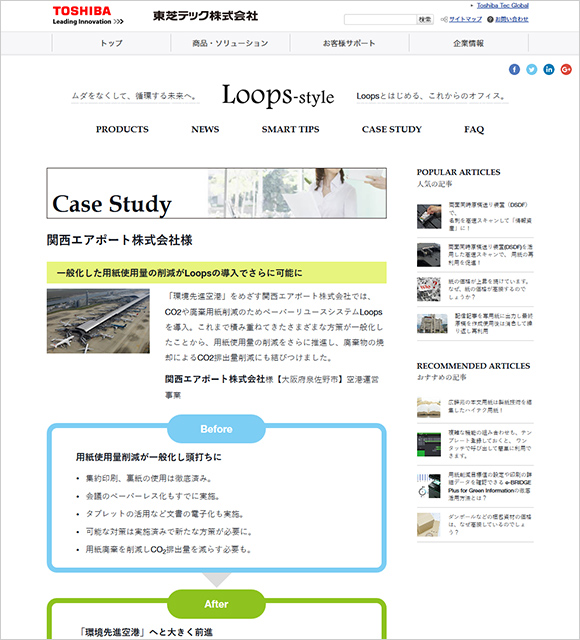
Task: Click the Loops-style logo title
Action: [278, 96]
